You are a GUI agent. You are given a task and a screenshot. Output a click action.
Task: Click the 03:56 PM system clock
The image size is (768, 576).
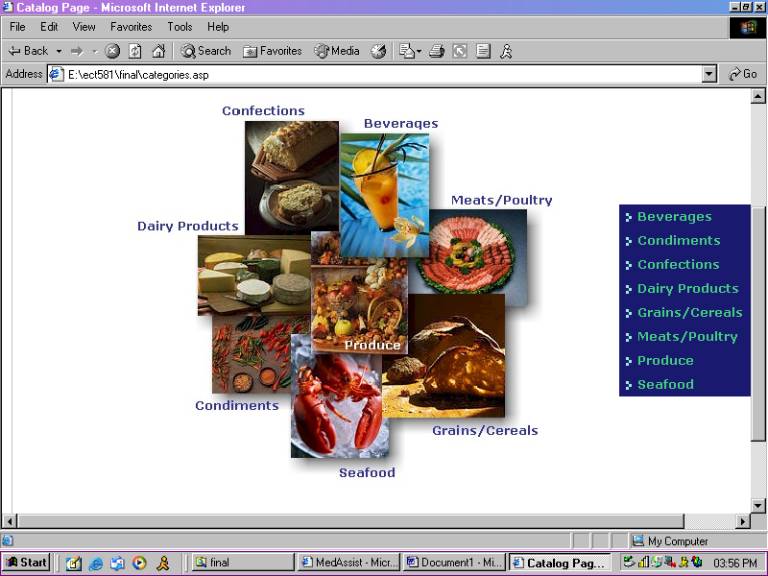(x=736, y=563)
